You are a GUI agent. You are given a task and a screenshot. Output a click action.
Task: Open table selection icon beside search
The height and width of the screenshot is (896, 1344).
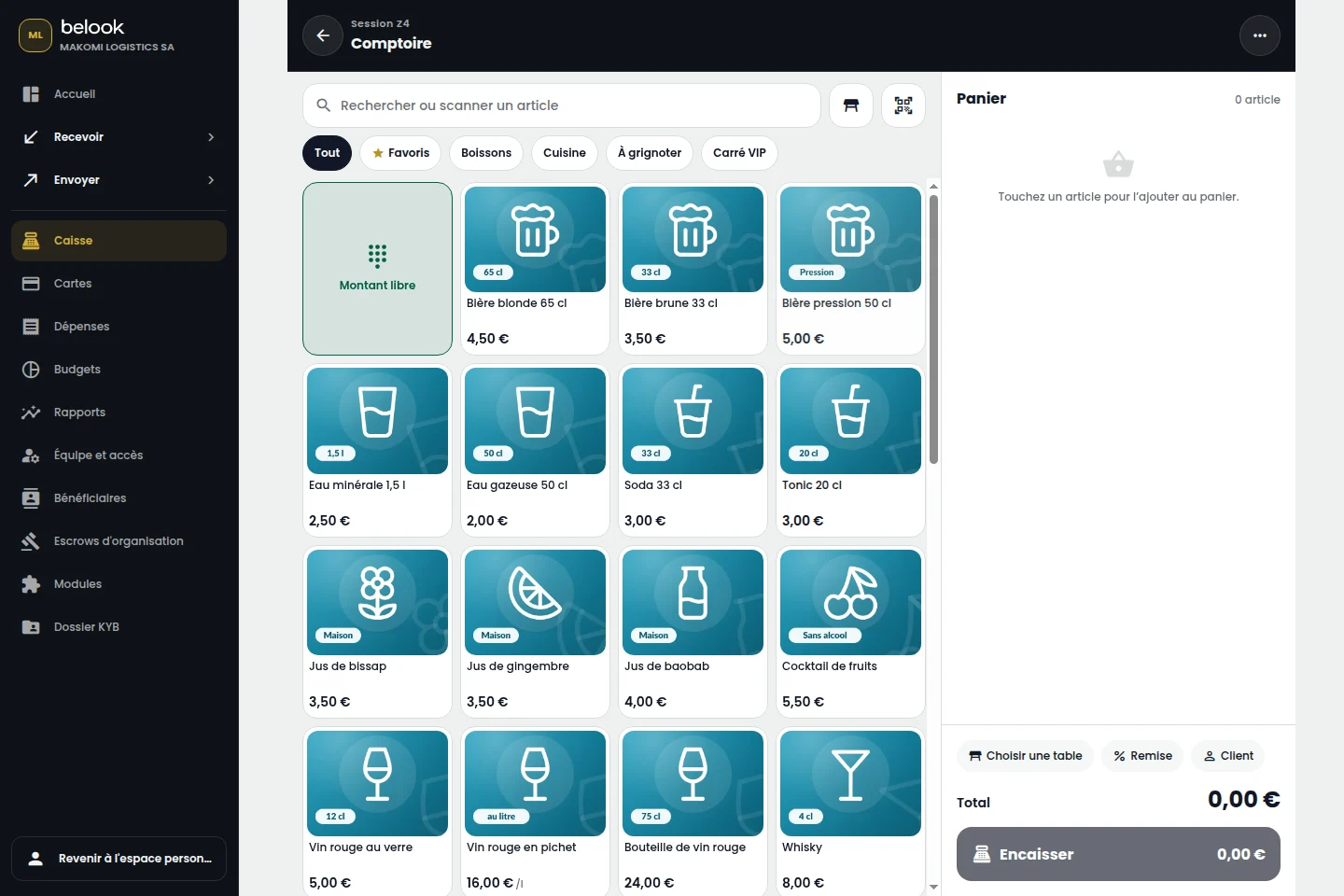pos(851,105)
